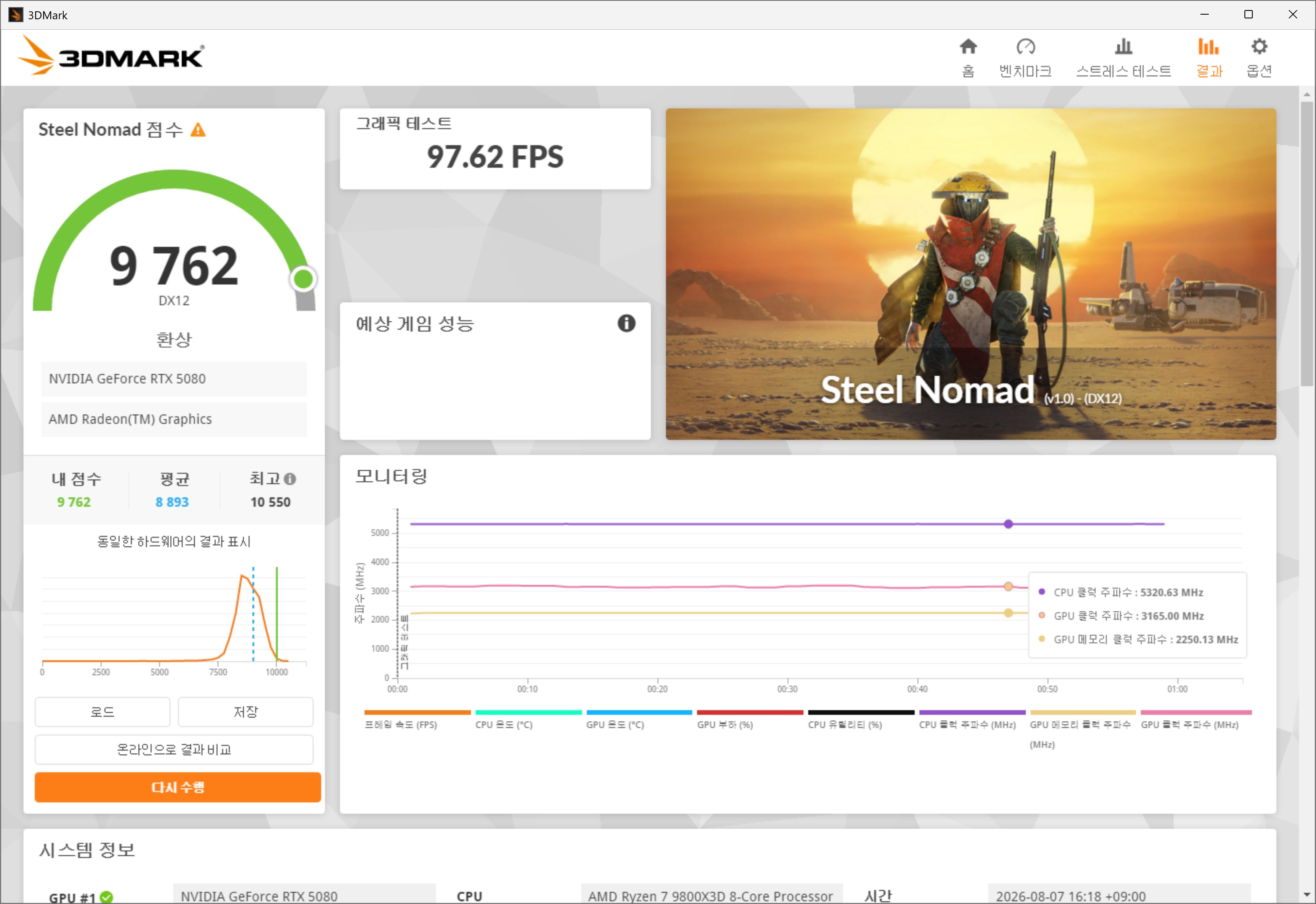1316x904 pixels.
Task: Click the 모니터링 section heading
Action: pos(391,476)
